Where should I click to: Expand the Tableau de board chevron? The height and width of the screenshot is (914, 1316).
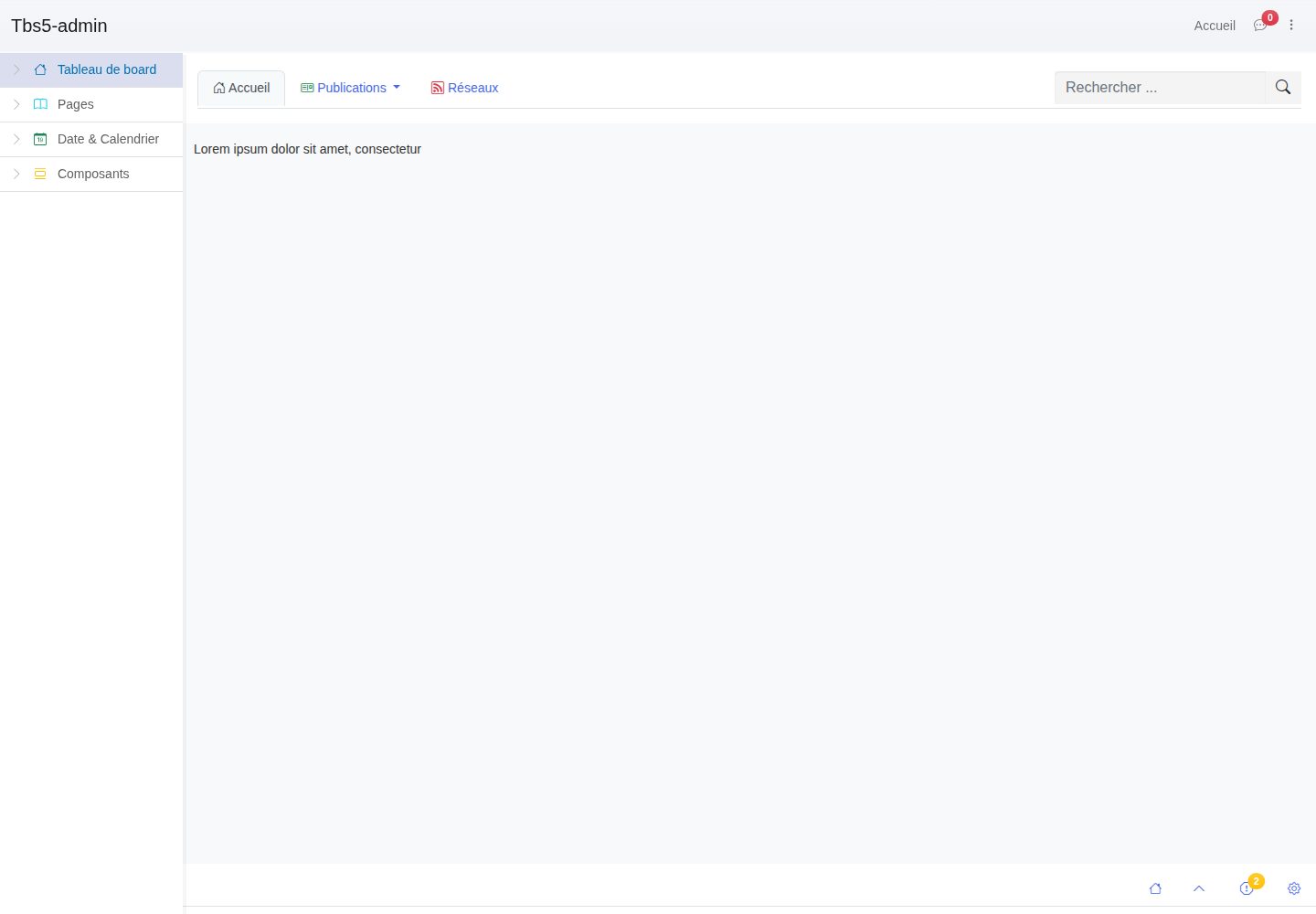pos(16,69)
